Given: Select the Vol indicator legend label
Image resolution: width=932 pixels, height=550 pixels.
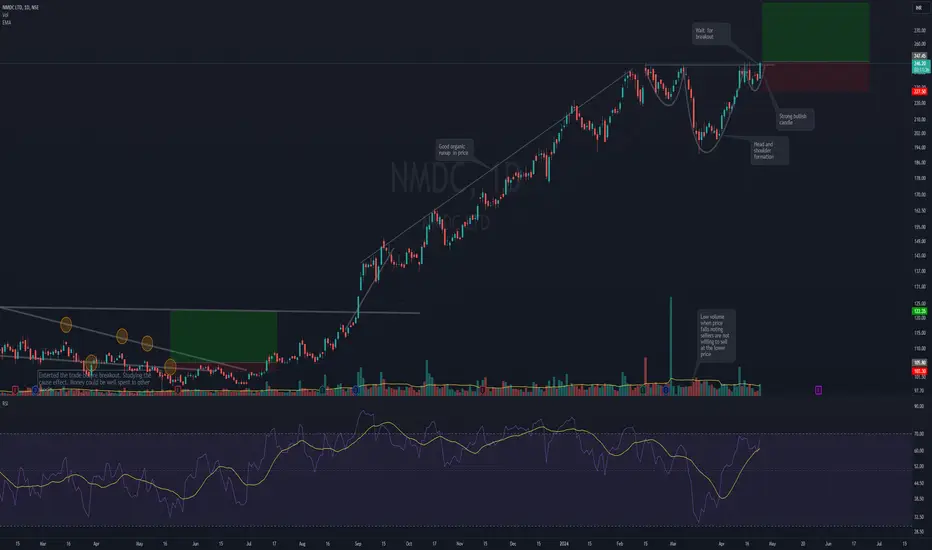Looking at the screenshot, I should coord(5,15).
